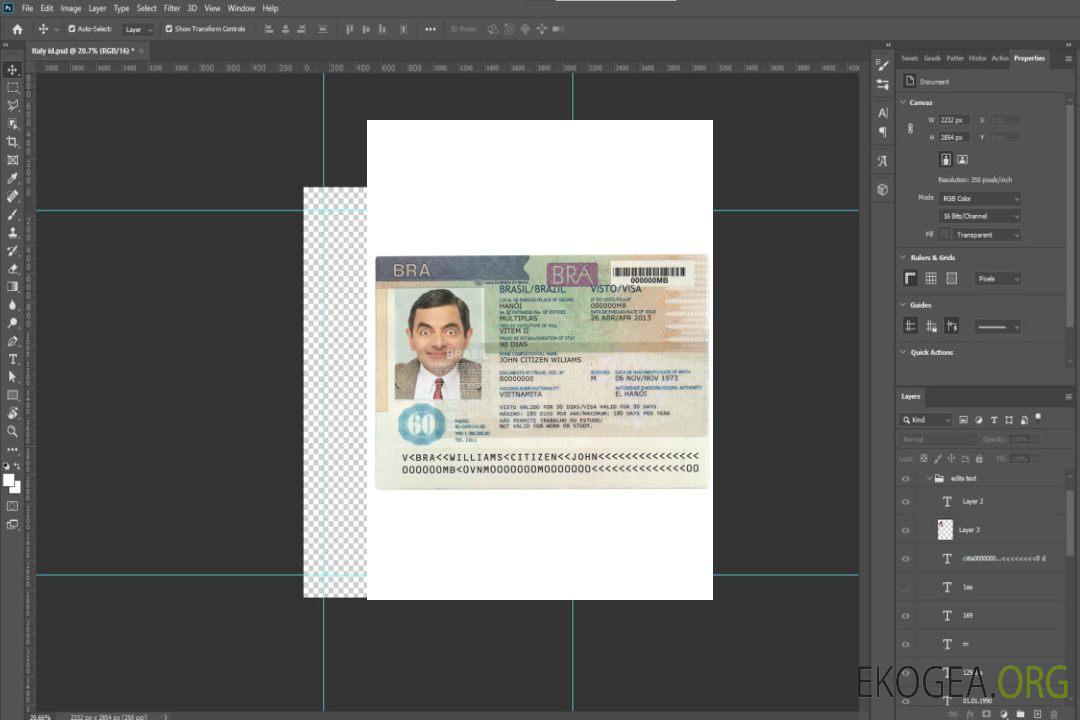Click the create new layer button
The width and height of the screenshot is (1080, 720).
tap(1037, 714)
